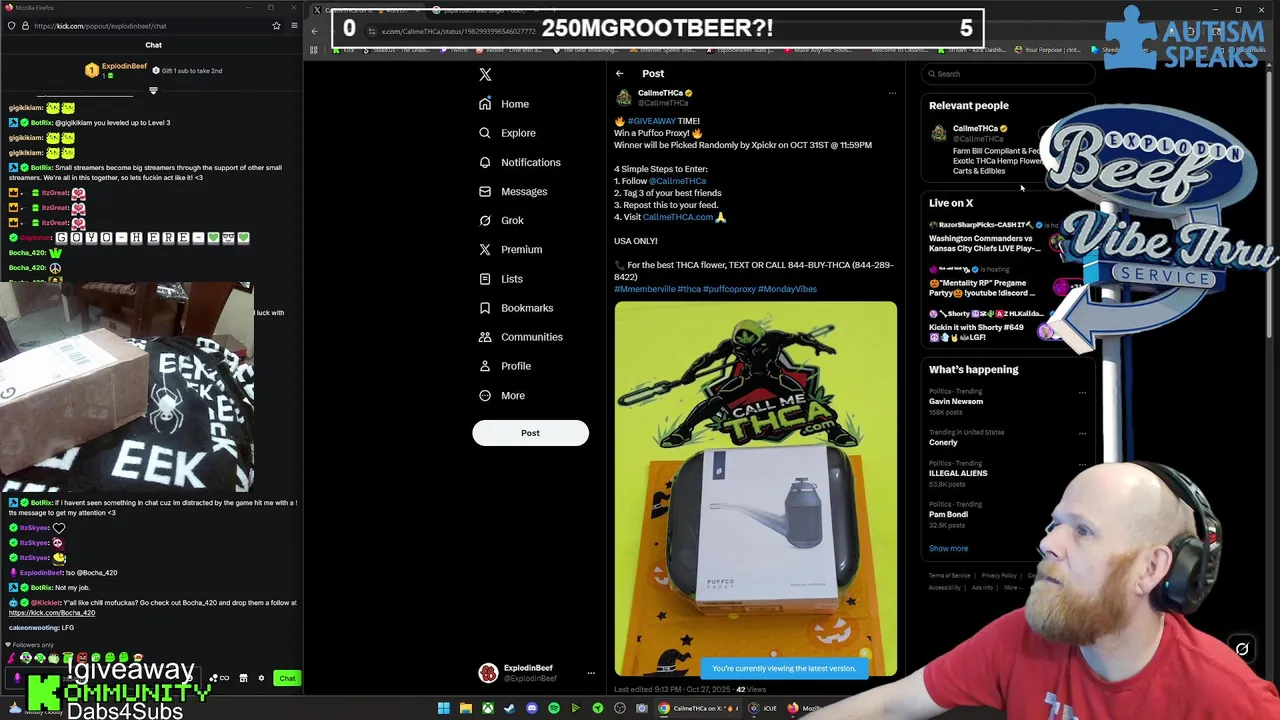Image resolution: width=1280 pixels, height=720 pixels.
Task: Click Chrome's back navigation arrow
Action: click(x=314, y=31)
